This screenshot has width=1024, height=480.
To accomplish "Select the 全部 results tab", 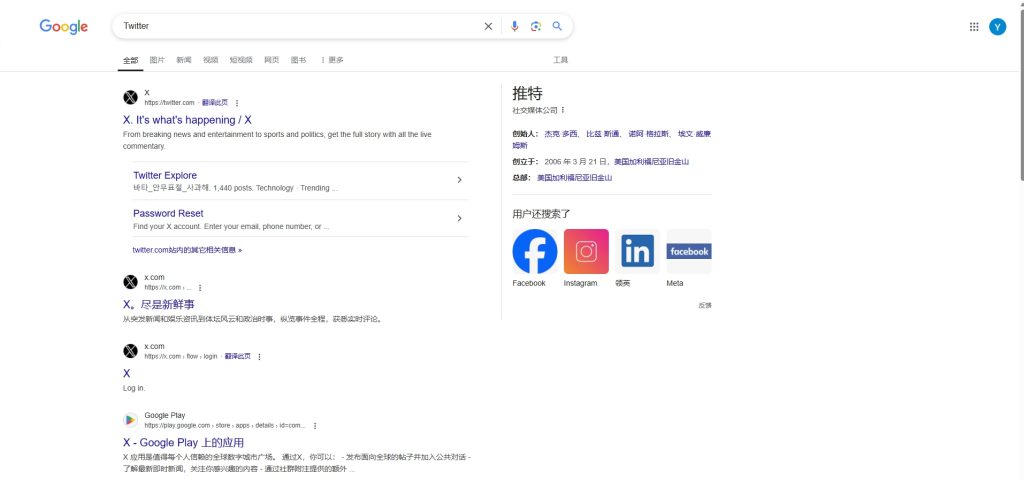I will pos(131,60).
